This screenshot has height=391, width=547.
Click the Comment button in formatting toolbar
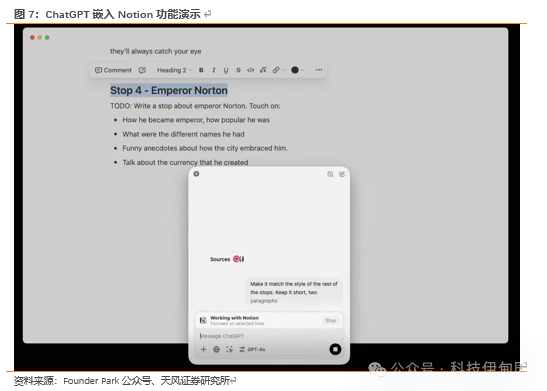(x=113, y=70)
